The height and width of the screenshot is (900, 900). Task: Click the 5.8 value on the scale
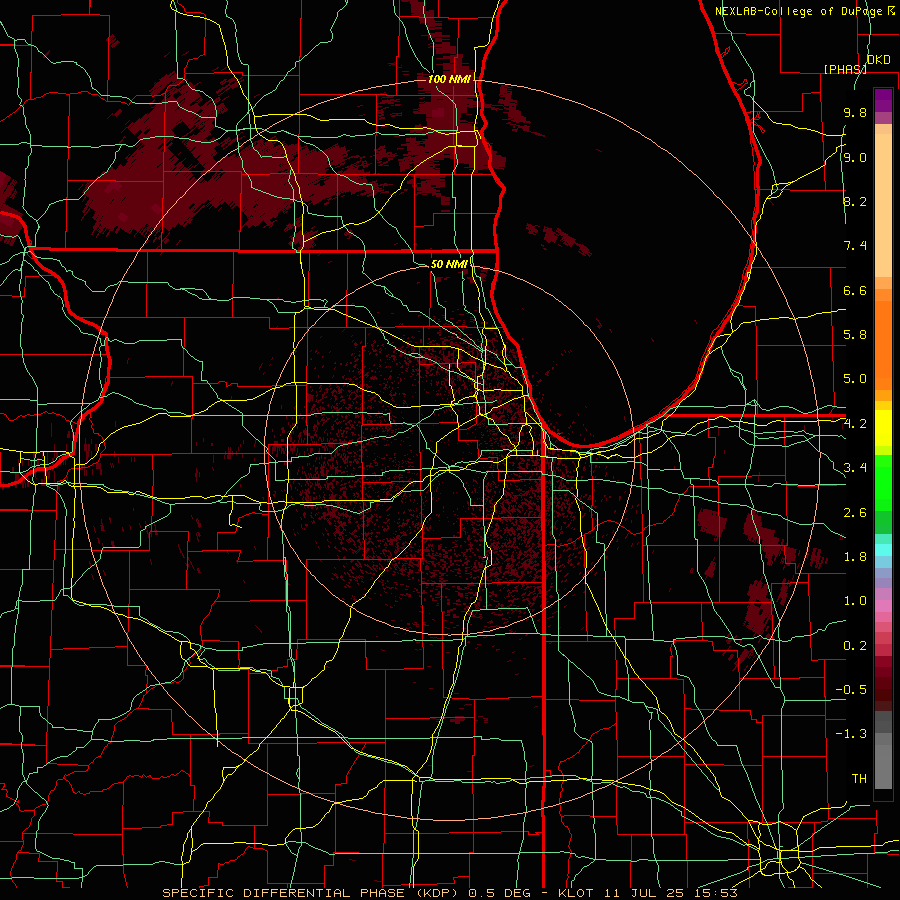tap(855, 335)
